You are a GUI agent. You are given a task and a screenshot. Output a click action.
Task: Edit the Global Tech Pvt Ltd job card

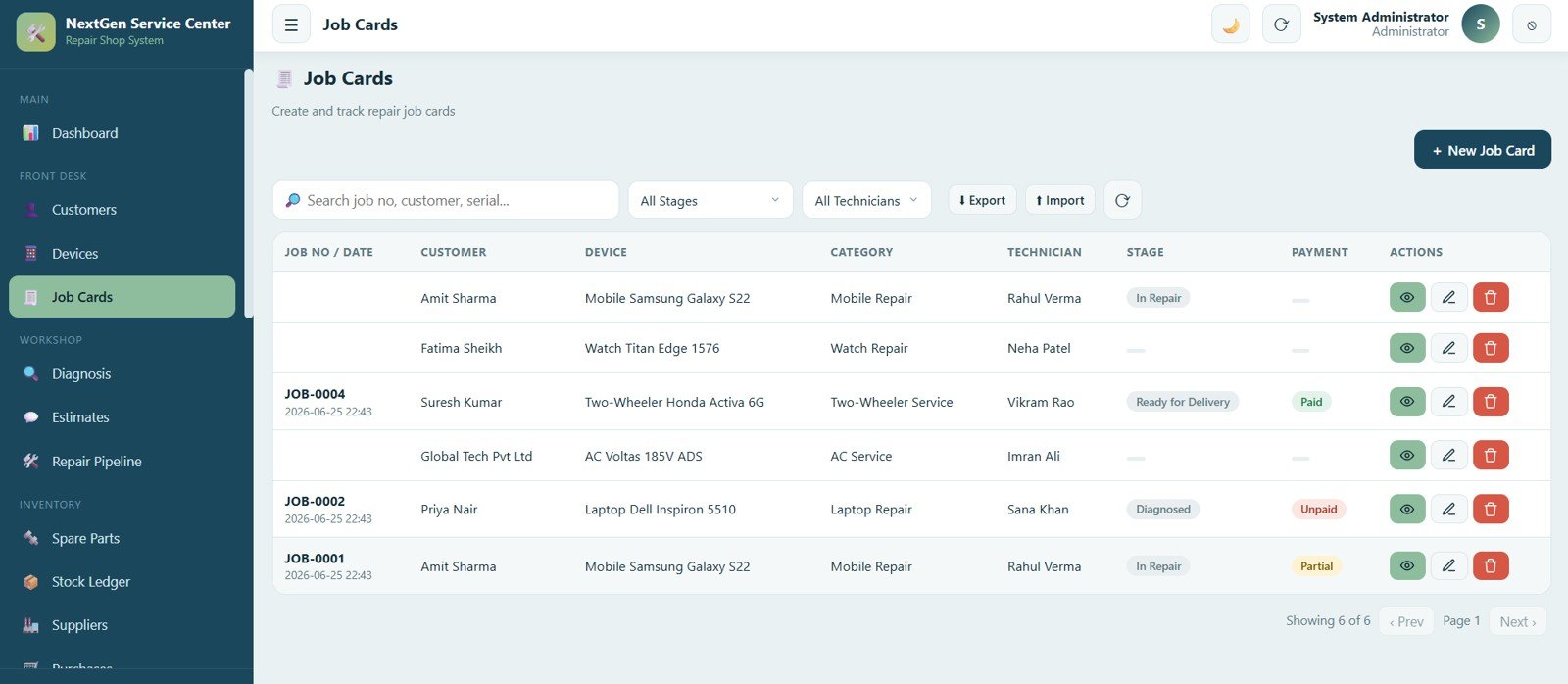pos(1448,455)
